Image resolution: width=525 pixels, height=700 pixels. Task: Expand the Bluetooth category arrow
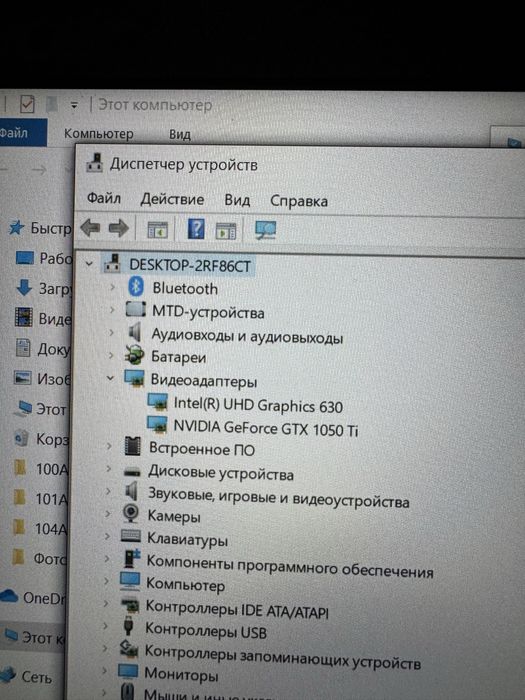[112, 287]
